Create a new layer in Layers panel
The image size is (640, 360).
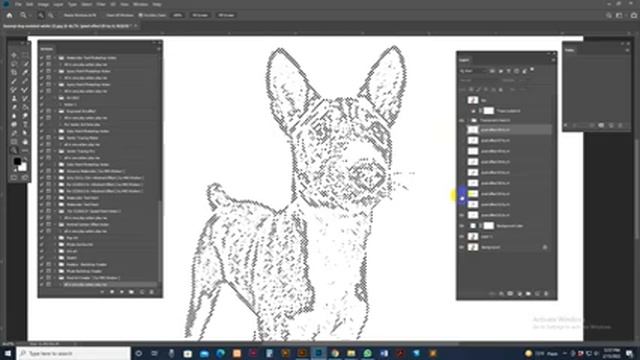tap(537, 293)
